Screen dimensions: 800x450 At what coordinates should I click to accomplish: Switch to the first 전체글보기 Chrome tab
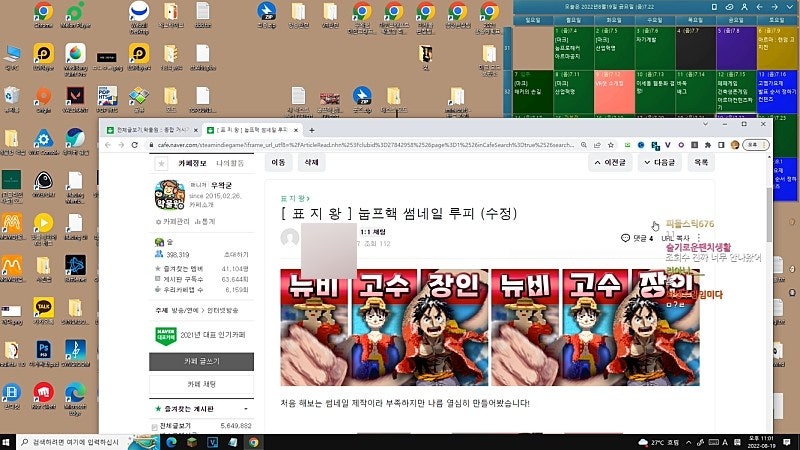(x=152, y=130)
